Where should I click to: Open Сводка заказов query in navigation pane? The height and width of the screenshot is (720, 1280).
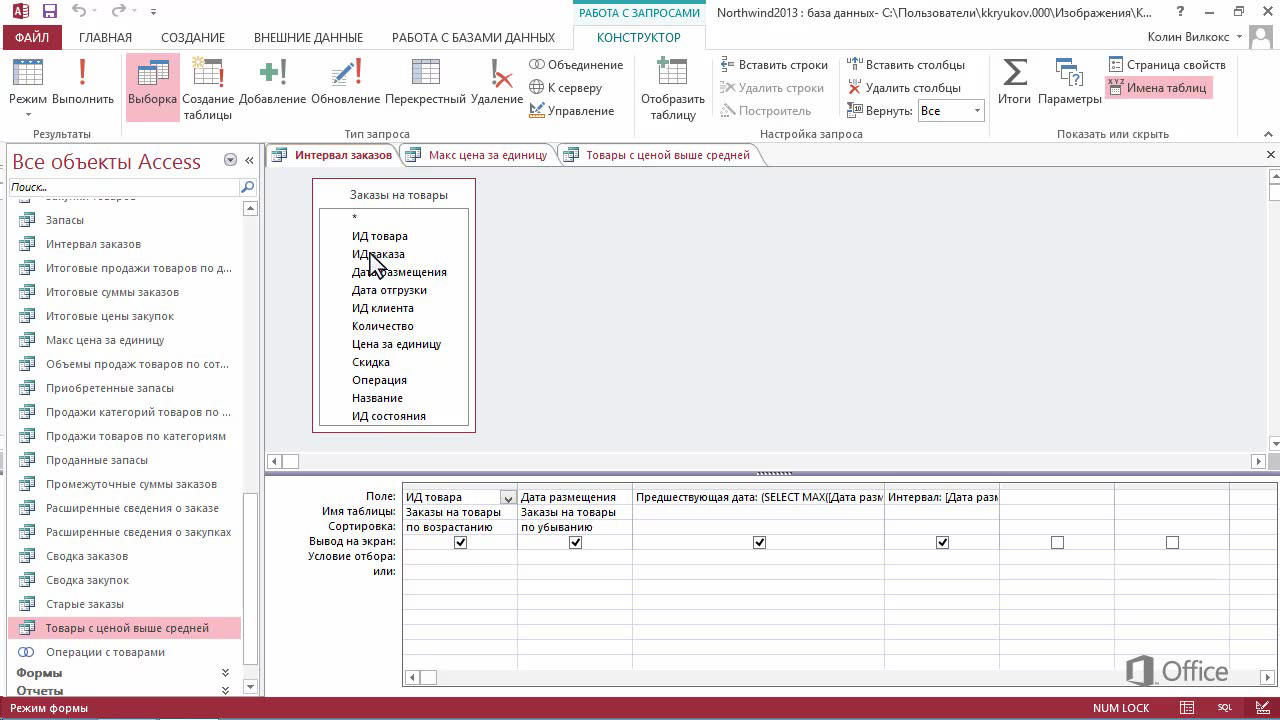point(86,556)
